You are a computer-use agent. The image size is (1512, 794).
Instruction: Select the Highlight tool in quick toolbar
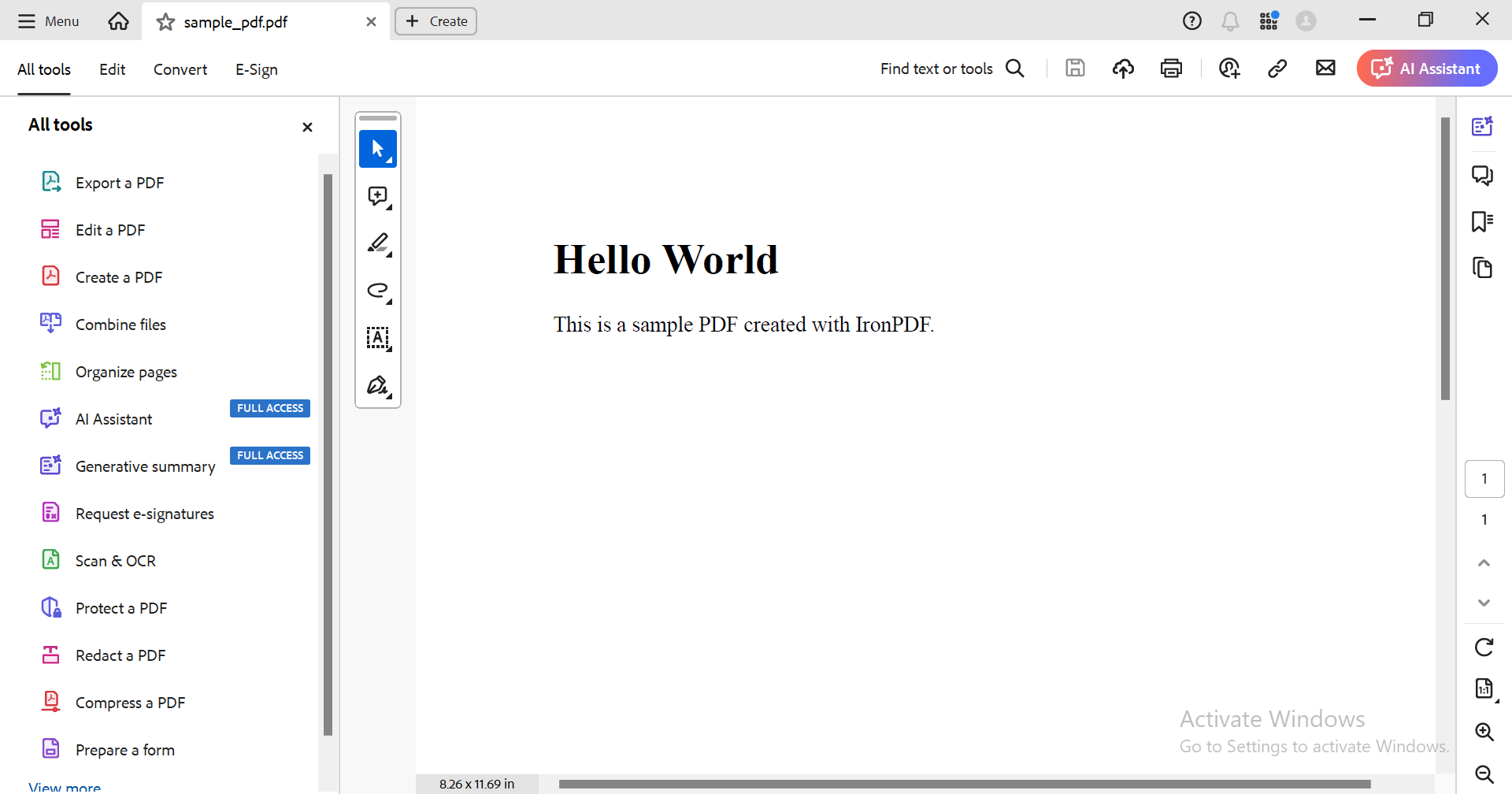tap(377, 243)
